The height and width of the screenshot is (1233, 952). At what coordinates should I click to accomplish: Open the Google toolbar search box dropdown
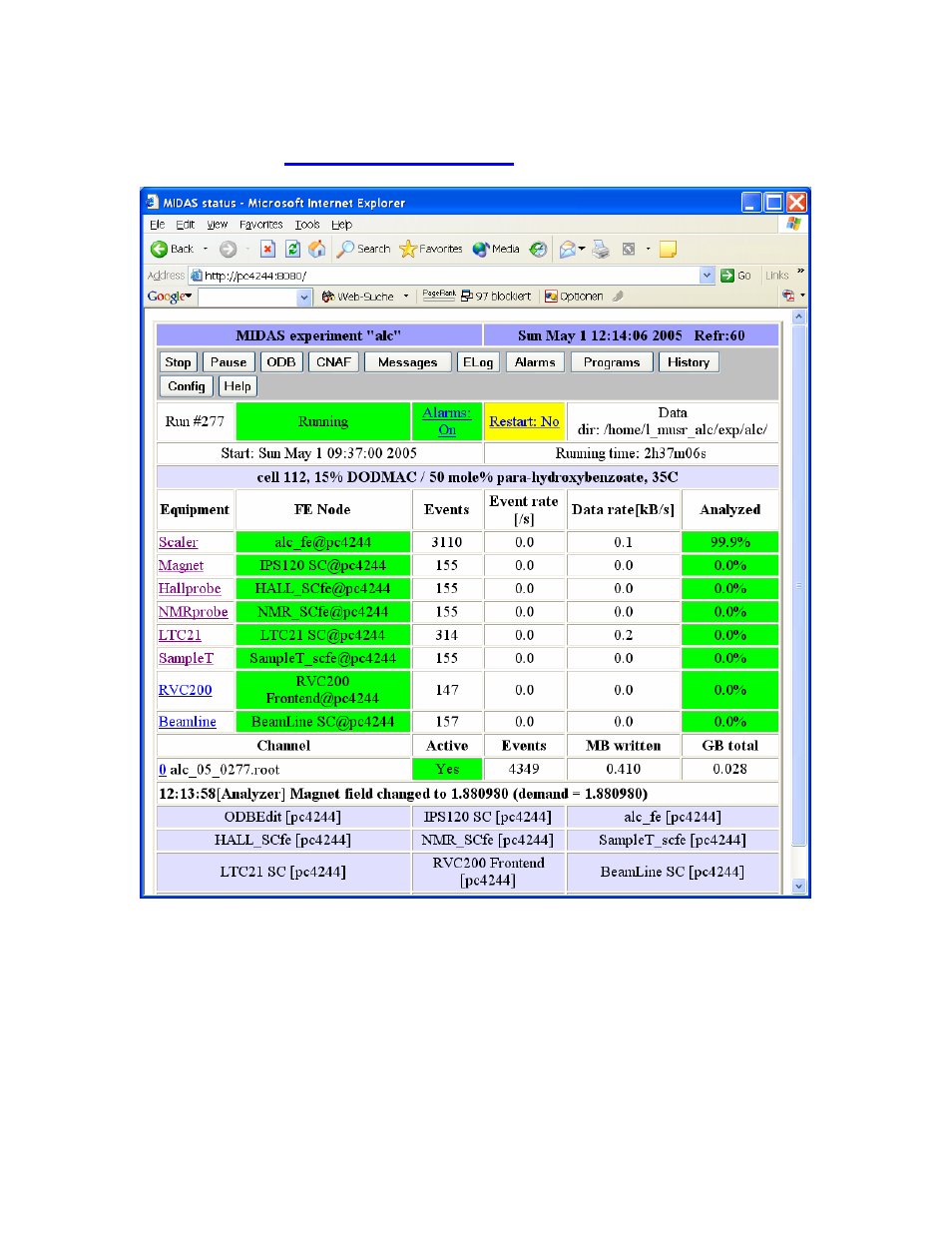pos(304,297)
